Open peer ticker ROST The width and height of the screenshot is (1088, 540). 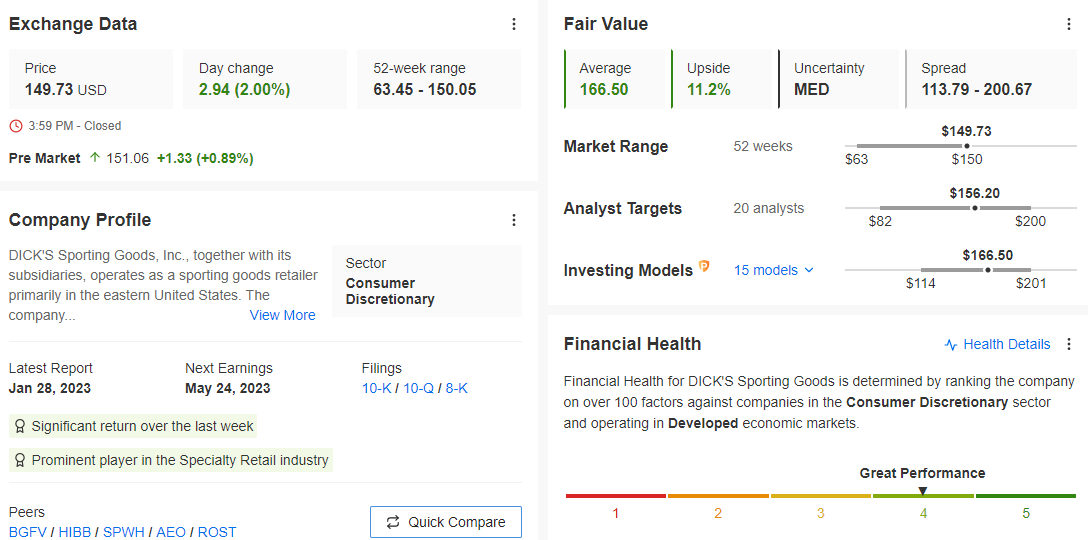[x=216, y=532]
